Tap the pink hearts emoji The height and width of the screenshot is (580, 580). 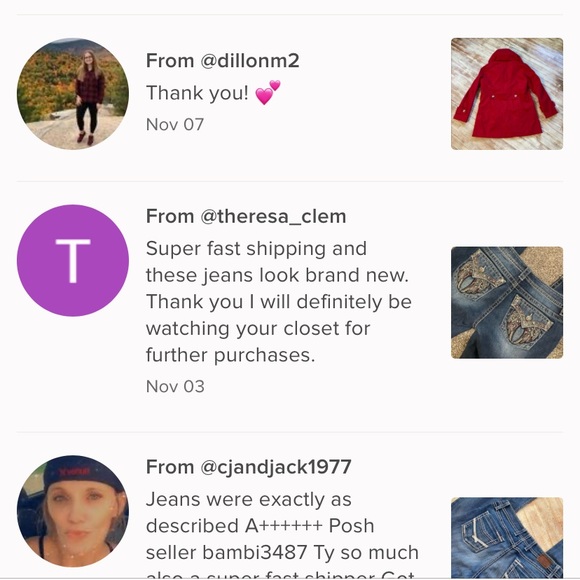coord(268,92)
